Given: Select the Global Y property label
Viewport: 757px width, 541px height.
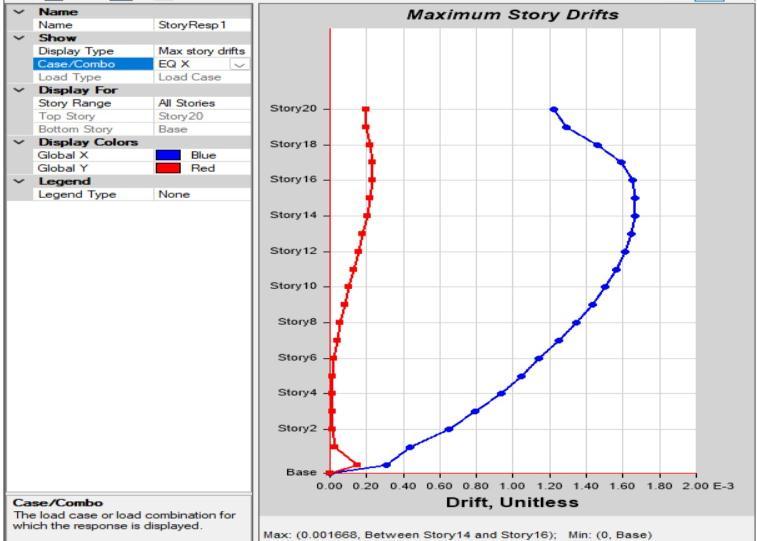Looking at the screenshot, I should point(63,168).
